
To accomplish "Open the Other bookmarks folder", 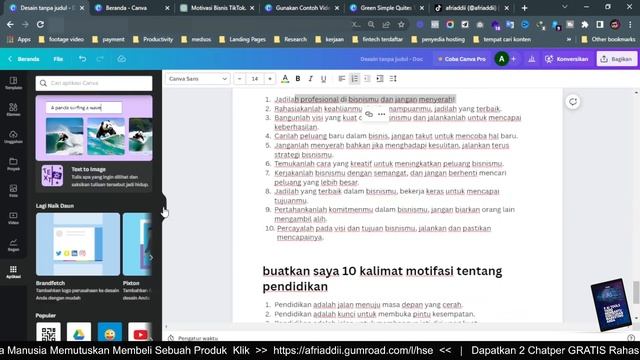I will (608, 39).
